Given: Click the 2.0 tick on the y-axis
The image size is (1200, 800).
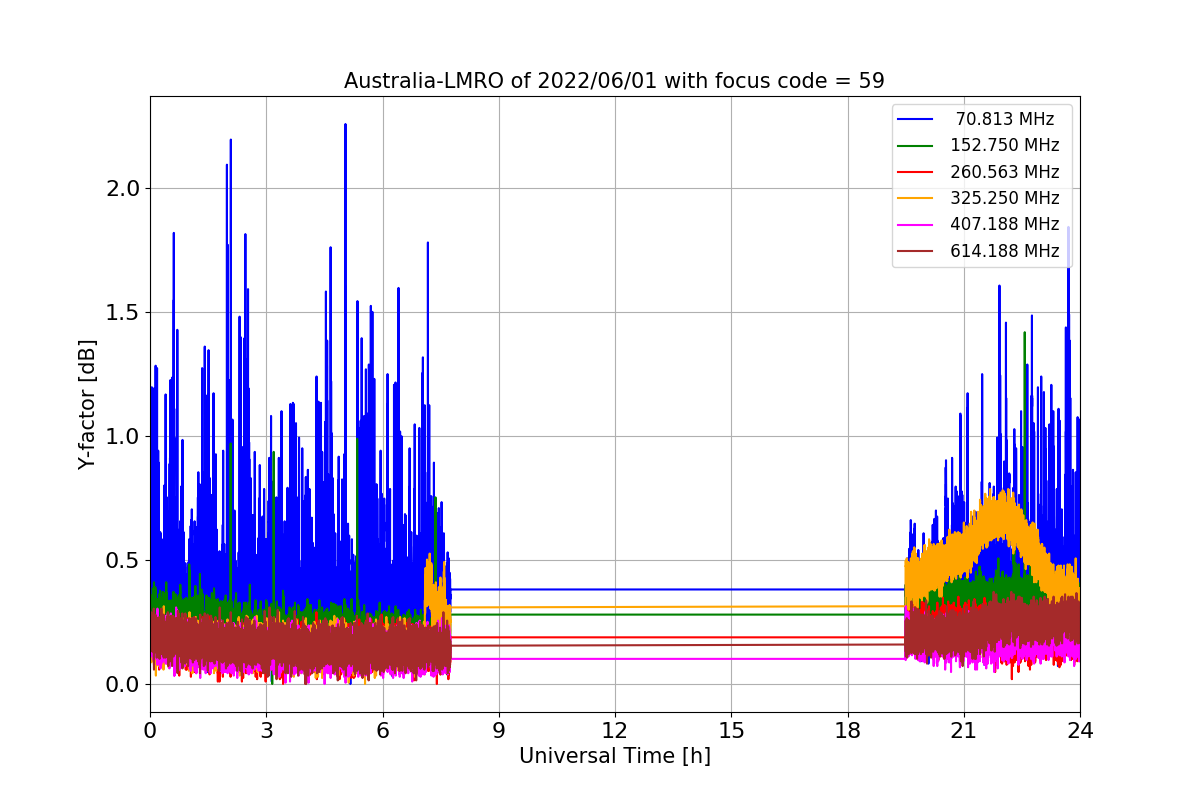Looking at the screenshot, I should click(x=124, y=188).
